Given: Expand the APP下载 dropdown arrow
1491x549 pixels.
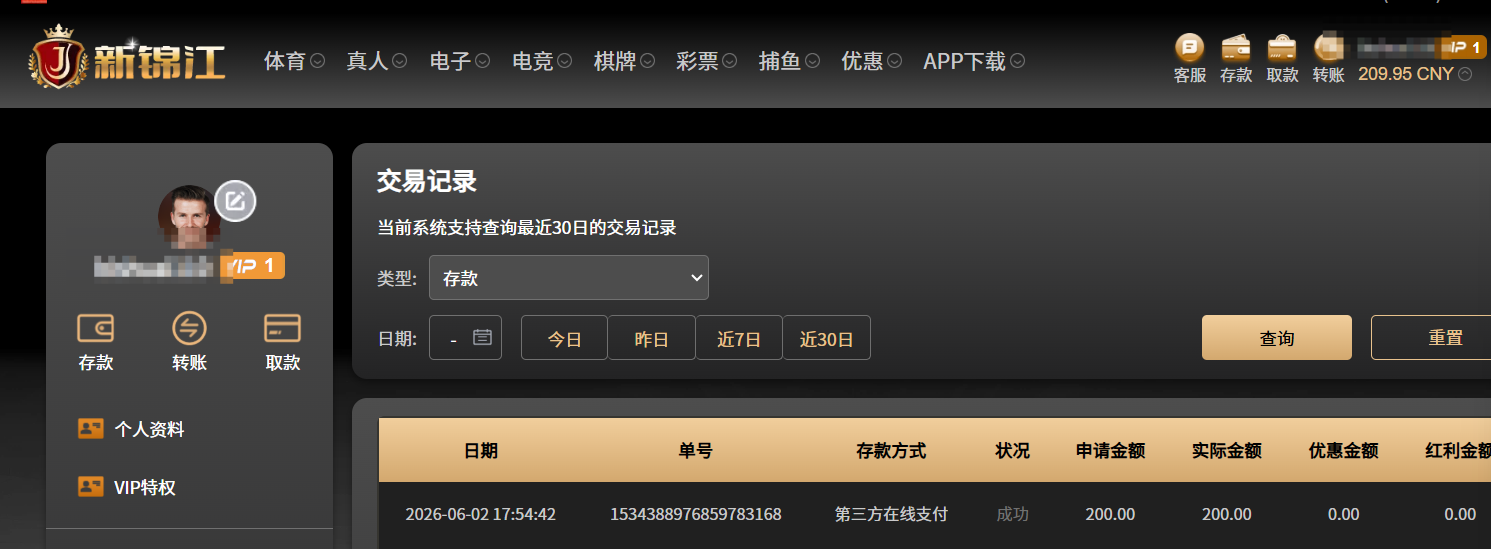Looking at the screenshot, I should coord(1018,61).
